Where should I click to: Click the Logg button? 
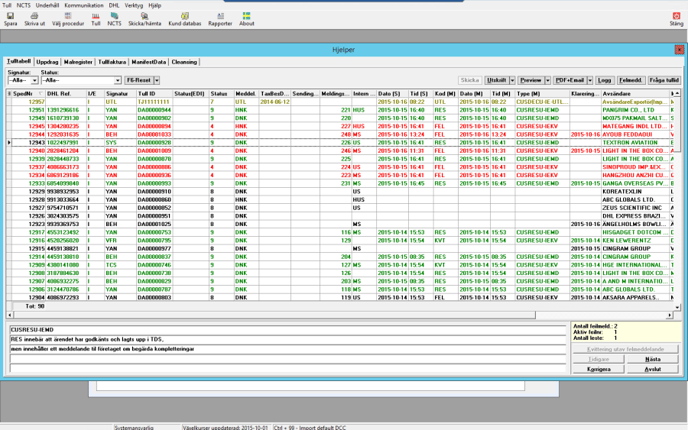604,80
